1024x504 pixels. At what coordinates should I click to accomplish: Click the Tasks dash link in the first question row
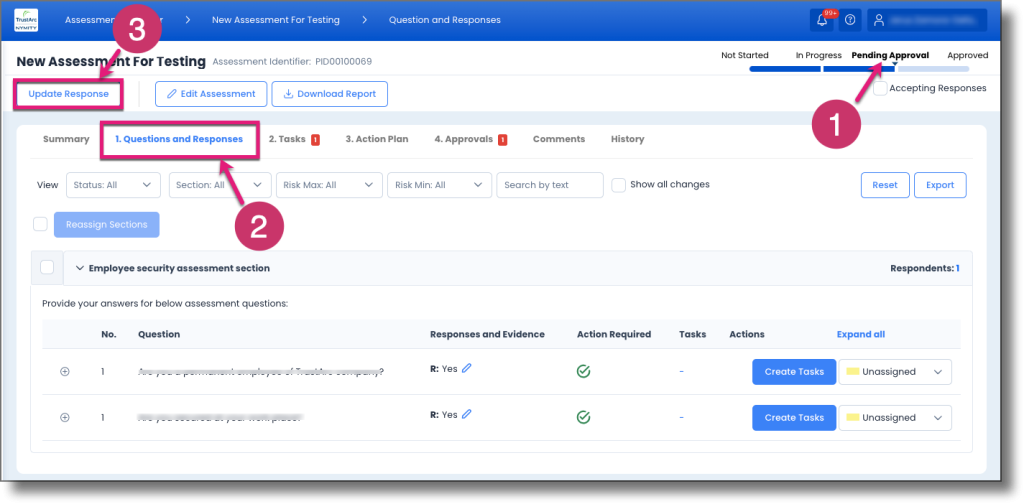681,371
